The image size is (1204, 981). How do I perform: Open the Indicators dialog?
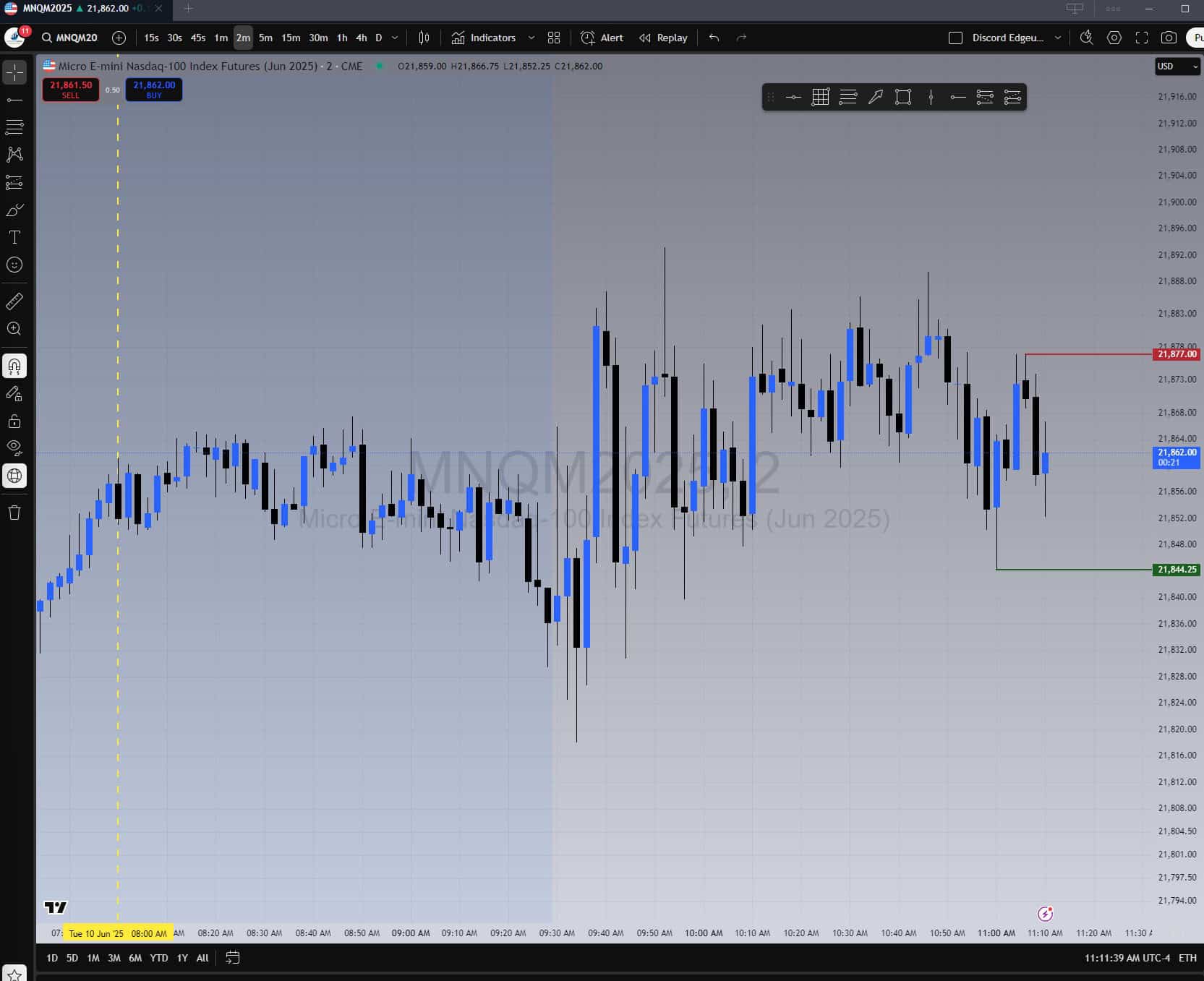(483, 38)
